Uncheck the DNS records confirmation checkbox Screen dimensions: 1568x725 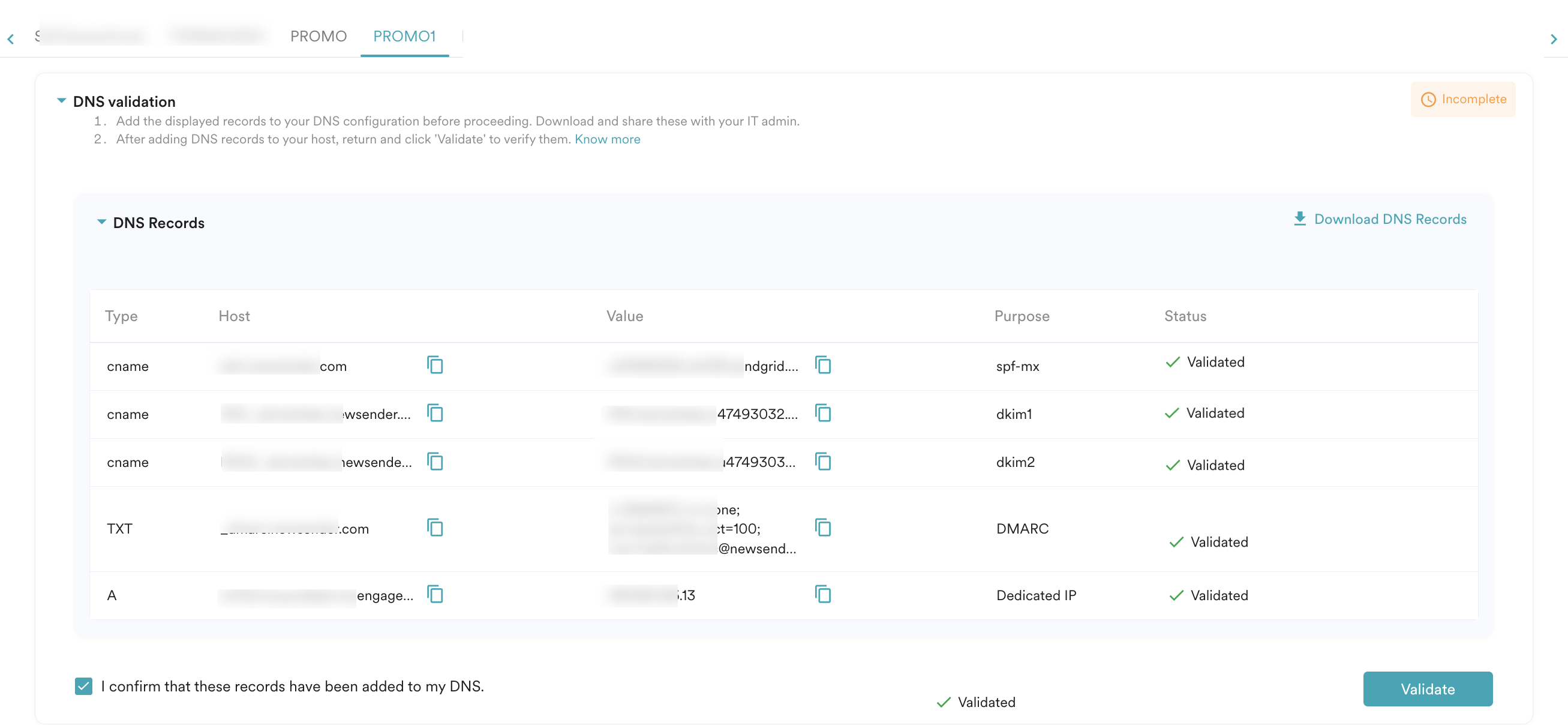pos(83,686)
